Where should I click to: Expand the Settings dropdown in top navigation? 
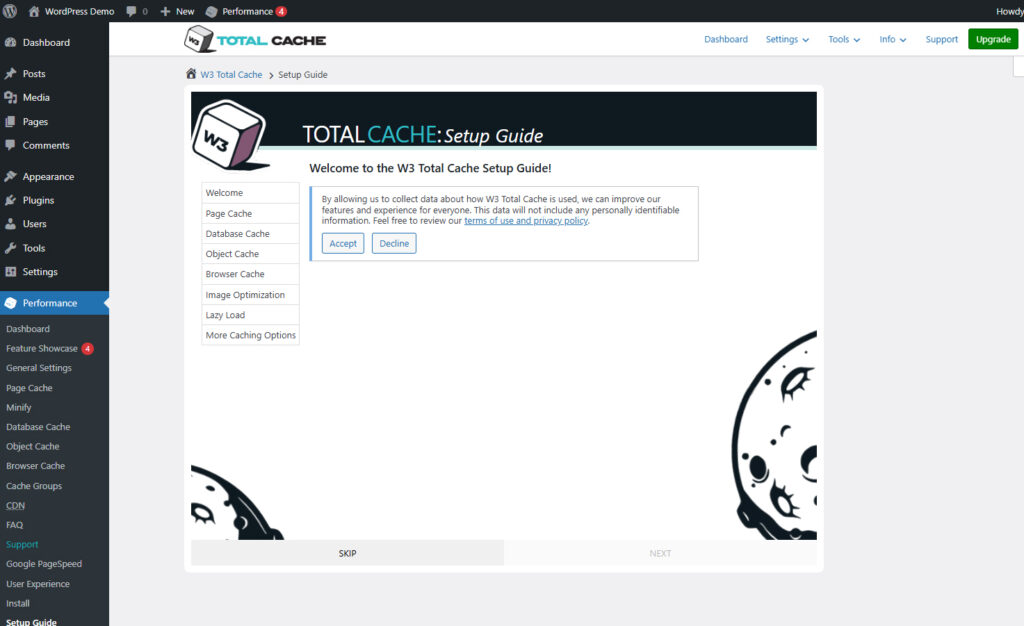(x=787, y=39)
